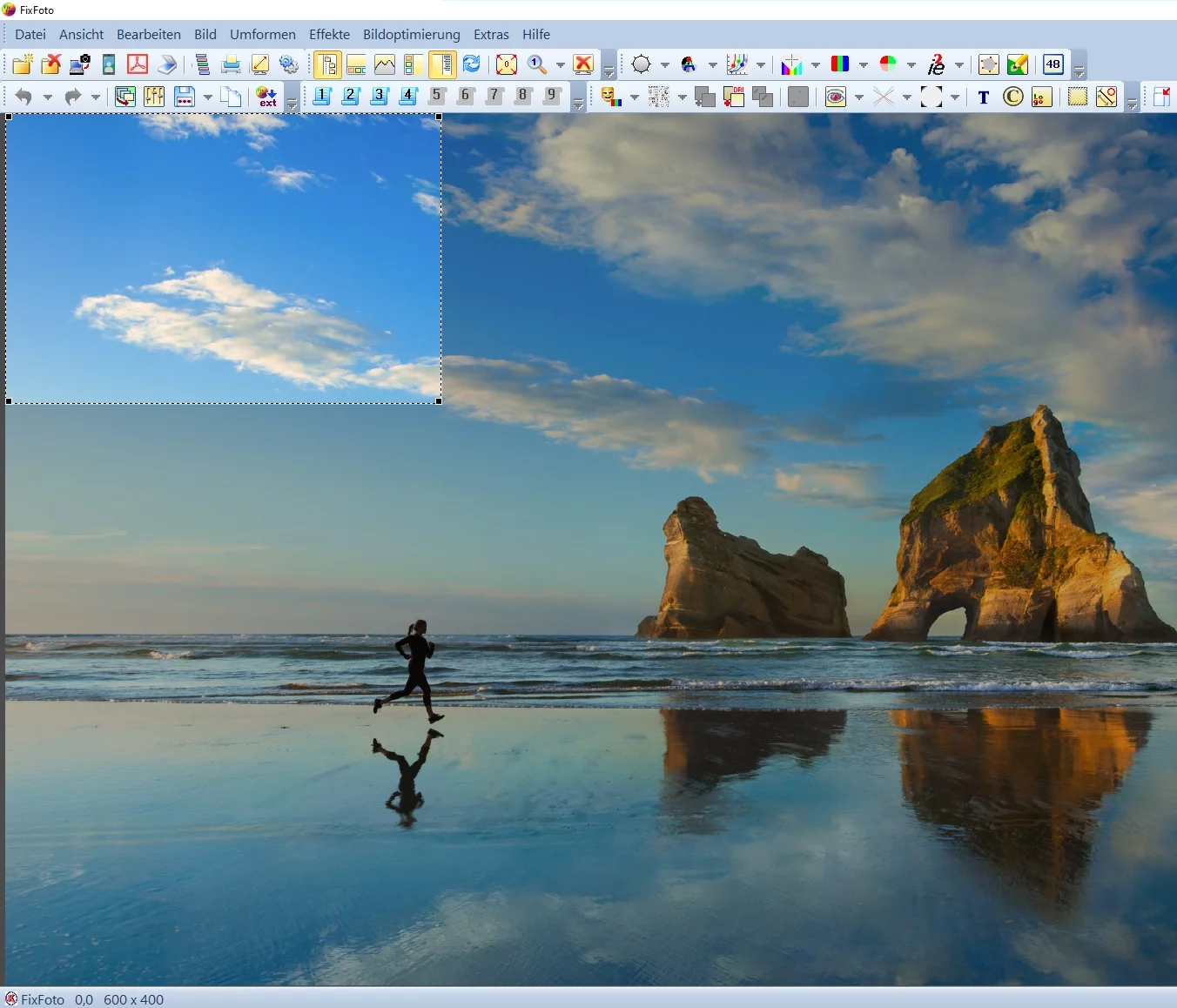Image resolution: width=1177 pixels, height=1008 pixels.
Task: Click the mixer sliders icon
Action: (x=154, y=97)
